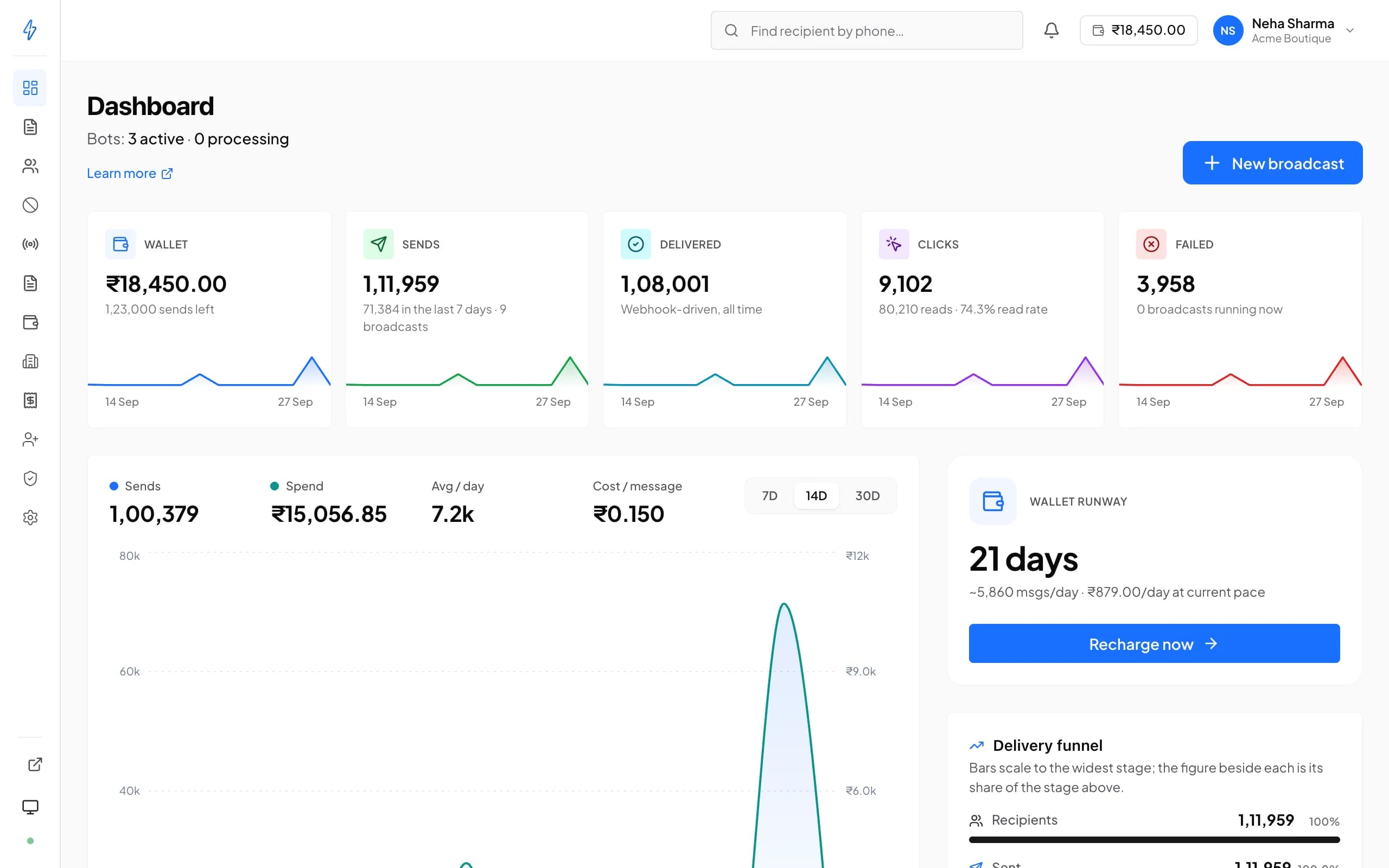
Task: Open the blocked circle-slash icon in sidebar
Action: (30, 205)
